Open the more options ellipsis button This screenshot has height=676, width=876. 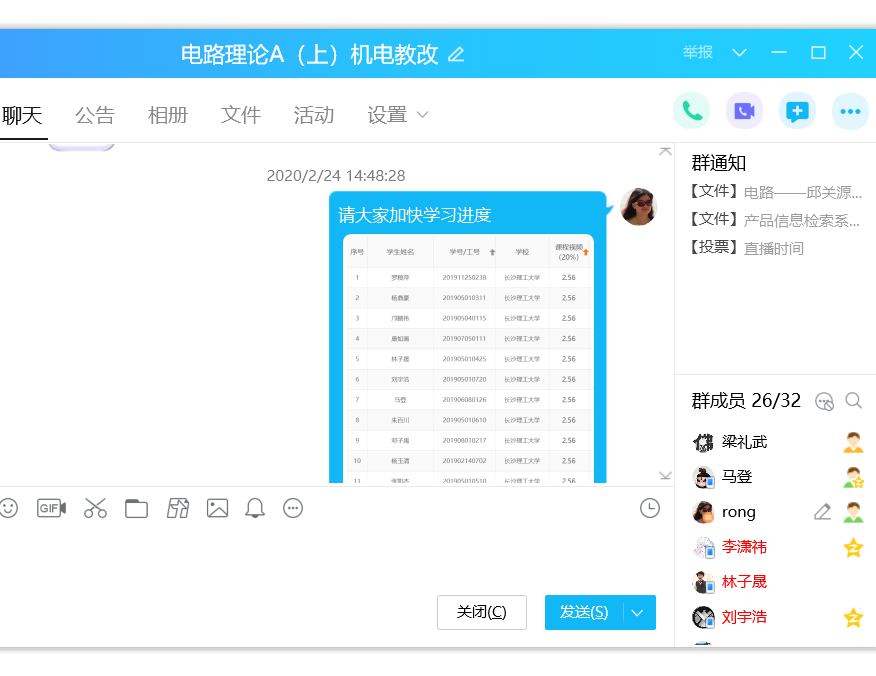(x=850, y=111)
